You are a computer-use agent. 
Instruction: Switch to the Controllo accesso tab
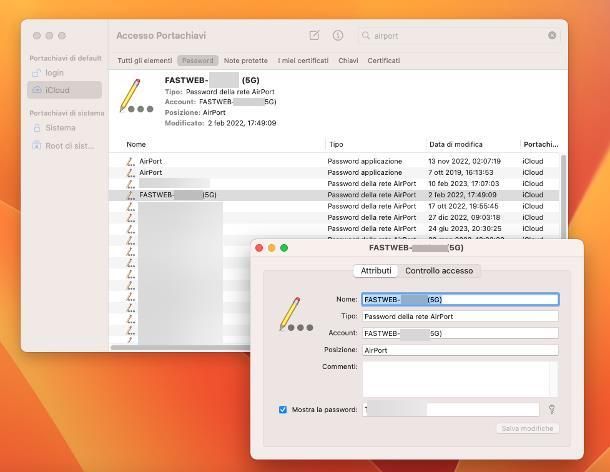[x=439, y=271]
